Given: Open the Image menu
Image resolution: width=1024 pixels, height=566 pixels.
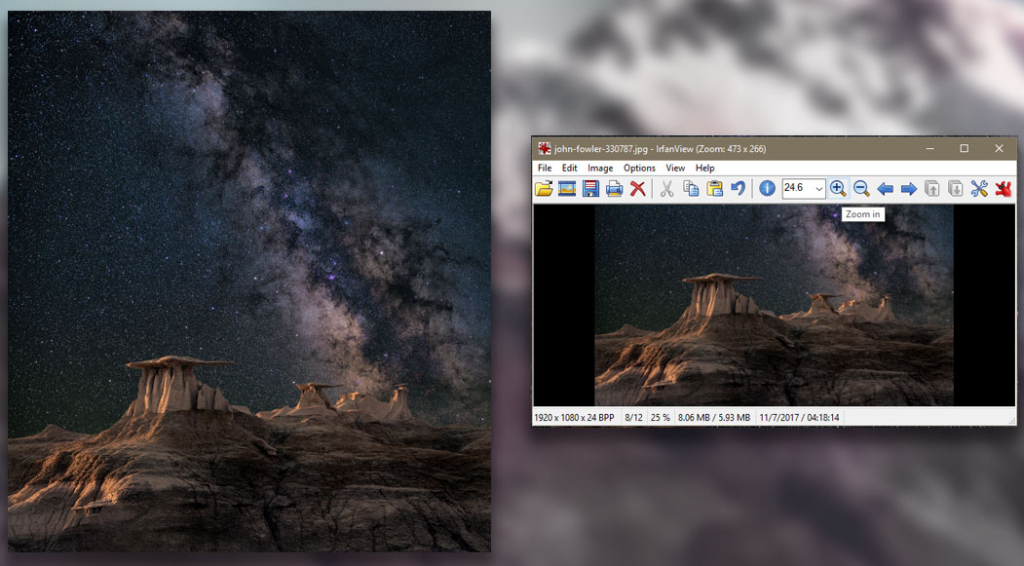Looking at the screenshot, I should pyautogui.click(x=600, y=168).
